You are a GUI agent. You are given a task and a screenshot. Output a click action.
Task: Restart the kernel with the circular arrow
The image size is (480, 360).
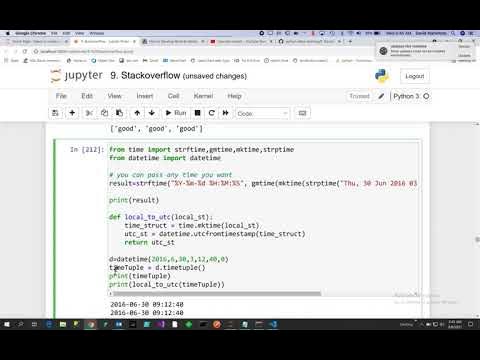pyautogui.click(x=211, y=113)
